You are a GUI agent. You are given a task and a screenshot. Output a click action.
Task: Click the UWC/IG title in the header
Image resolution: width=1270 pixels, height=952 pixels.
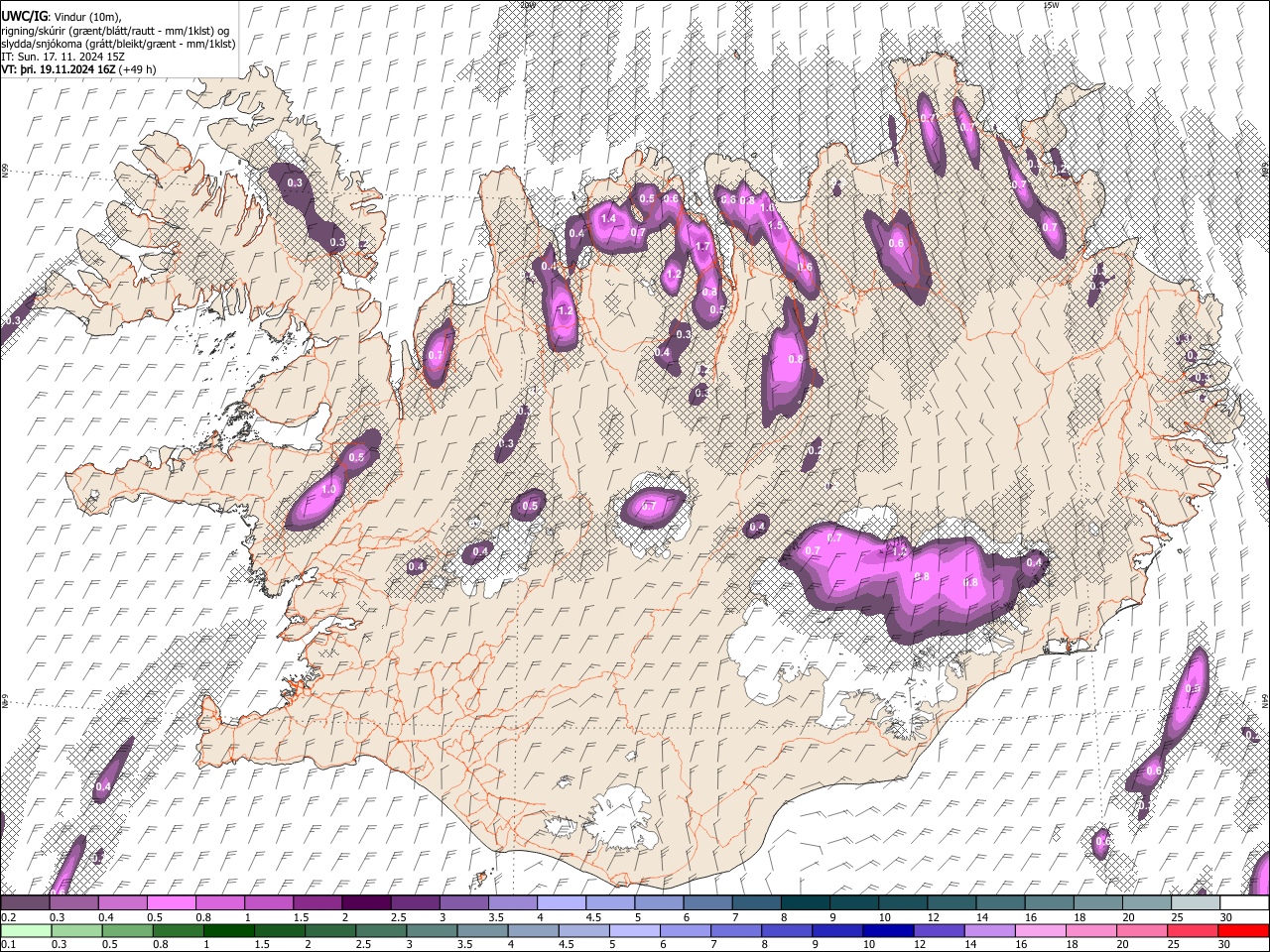pos(24,17)
